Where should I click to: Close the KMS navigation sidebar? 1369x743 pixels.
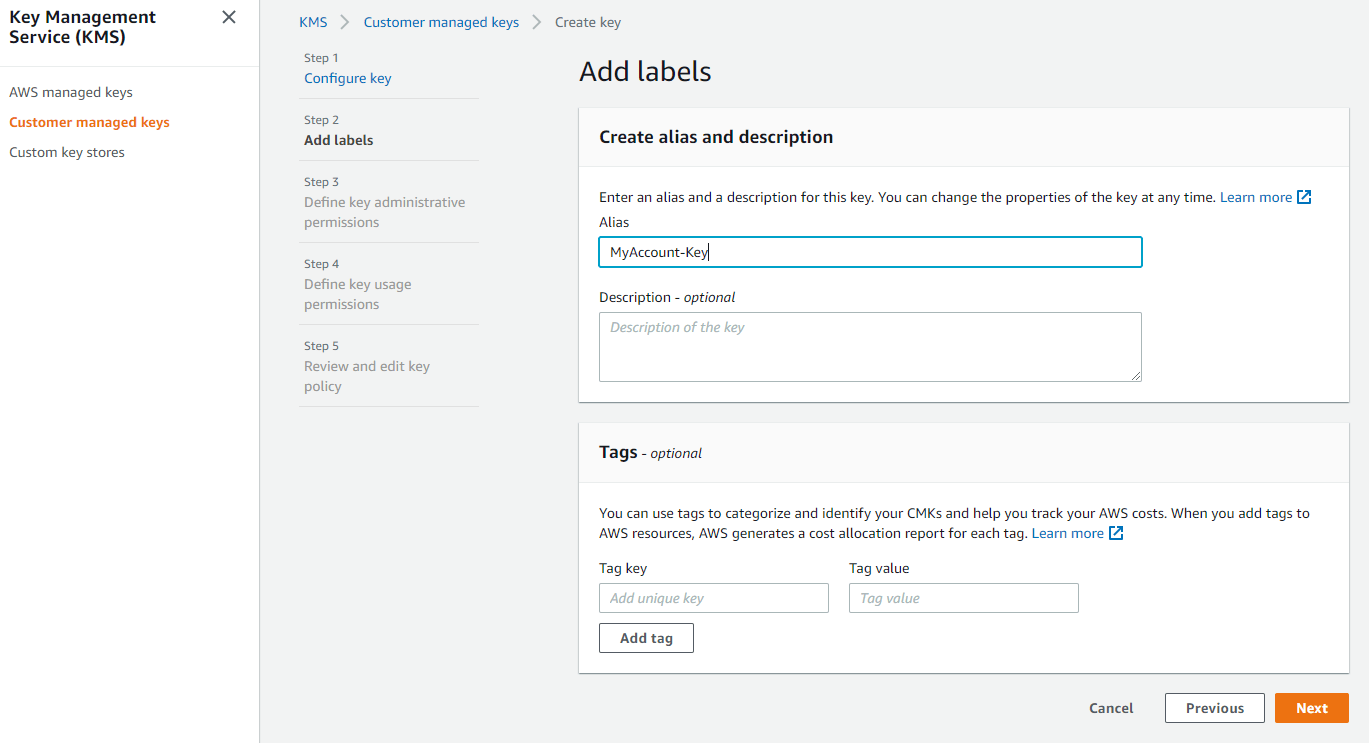click(x=228, y=17)
